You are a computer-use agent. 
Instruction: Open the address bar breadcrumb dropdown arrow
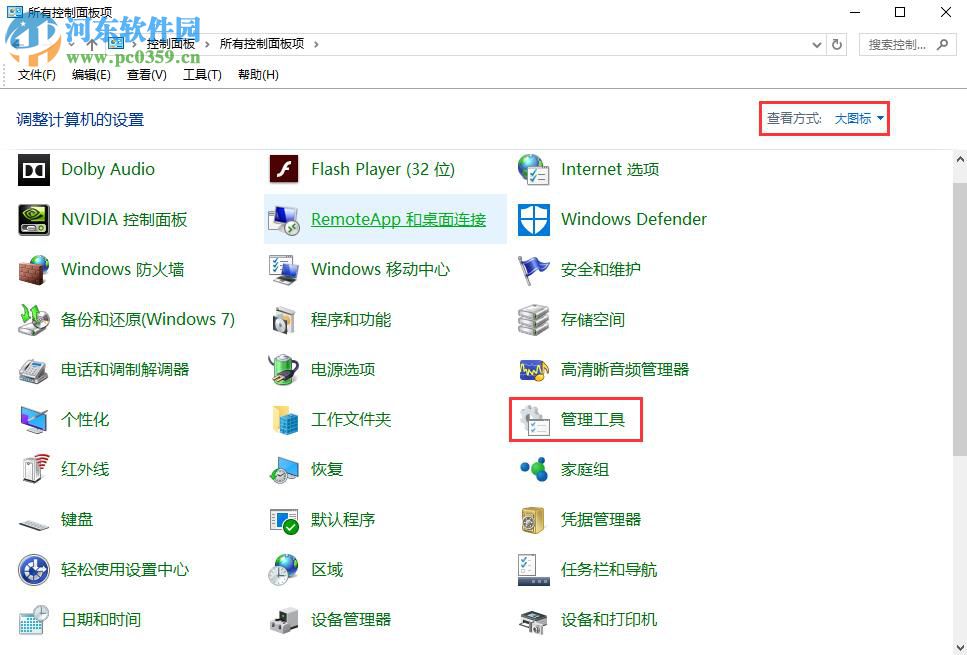pyautogui.click(x=817, y=44)
